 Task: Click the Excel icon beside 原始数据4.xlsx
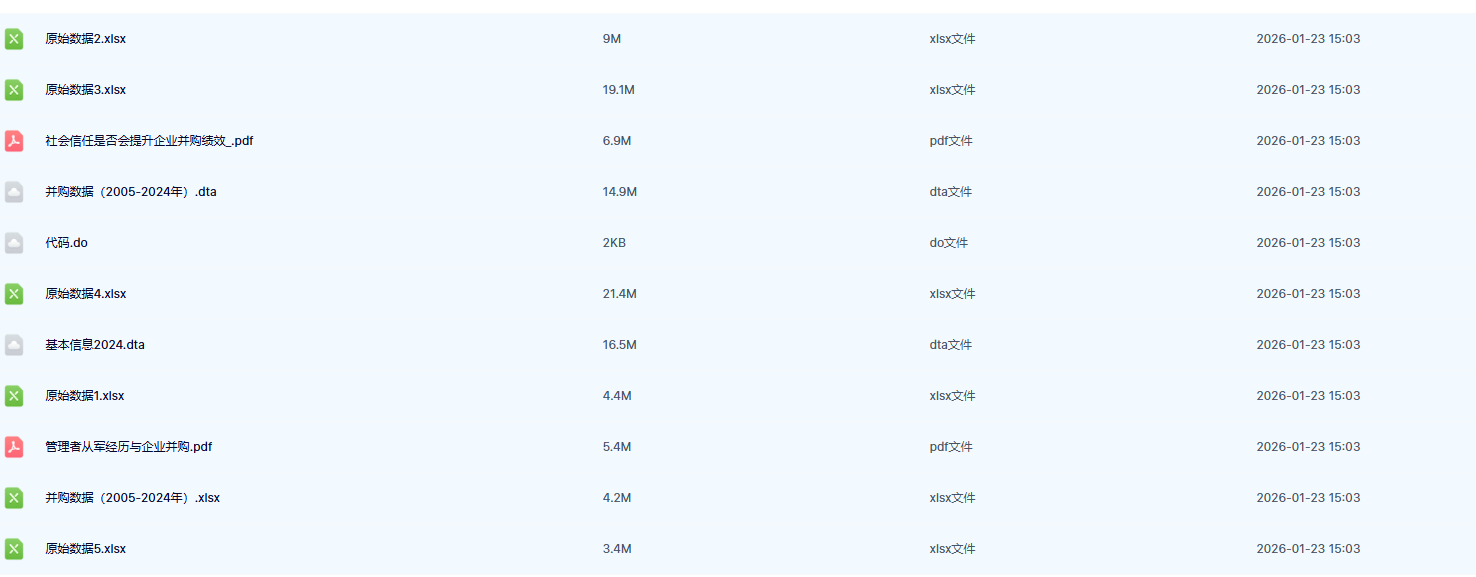pos(14,294)
